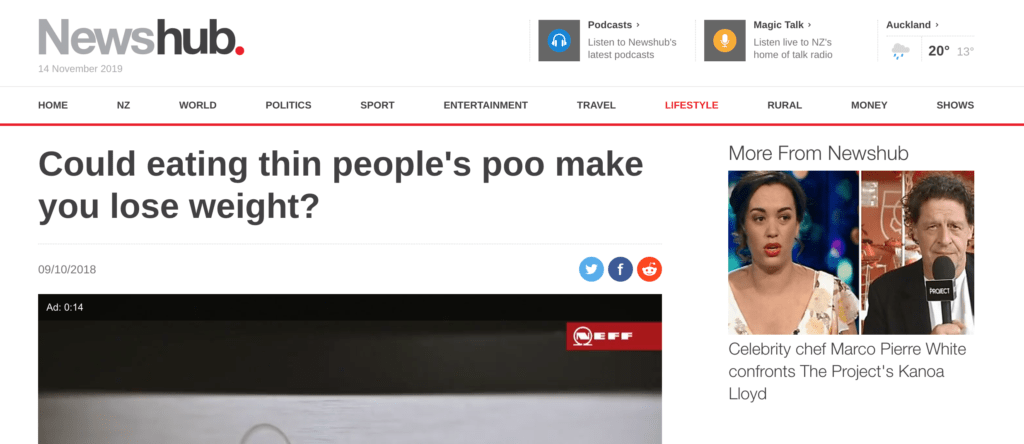
Task: Click the video ad player area
Action: (x=350, y=369)
